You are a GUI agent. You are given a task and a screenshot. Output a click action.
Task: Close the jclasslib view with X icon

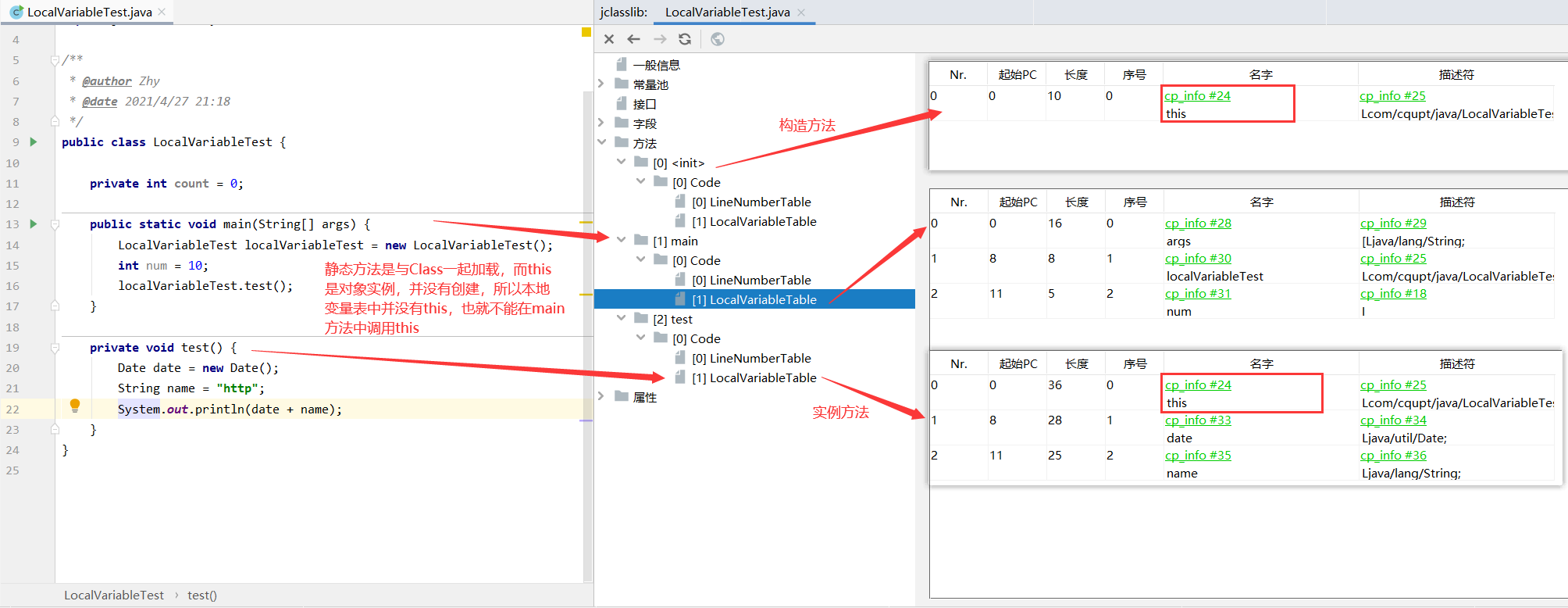coord(609,39)
